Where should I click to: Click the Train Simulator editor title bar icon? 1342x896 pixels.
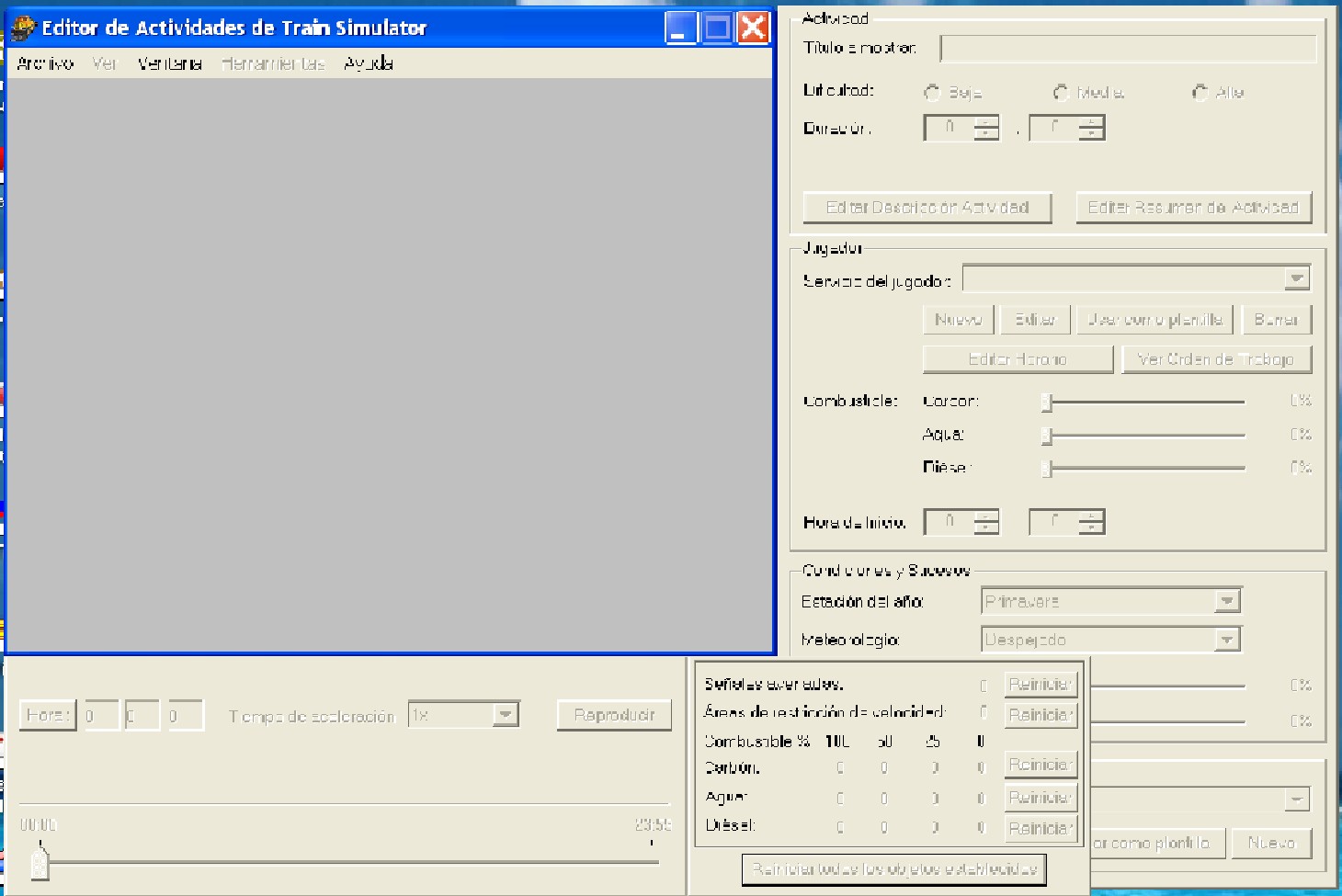pyautogui.click(x=22, y=28)
